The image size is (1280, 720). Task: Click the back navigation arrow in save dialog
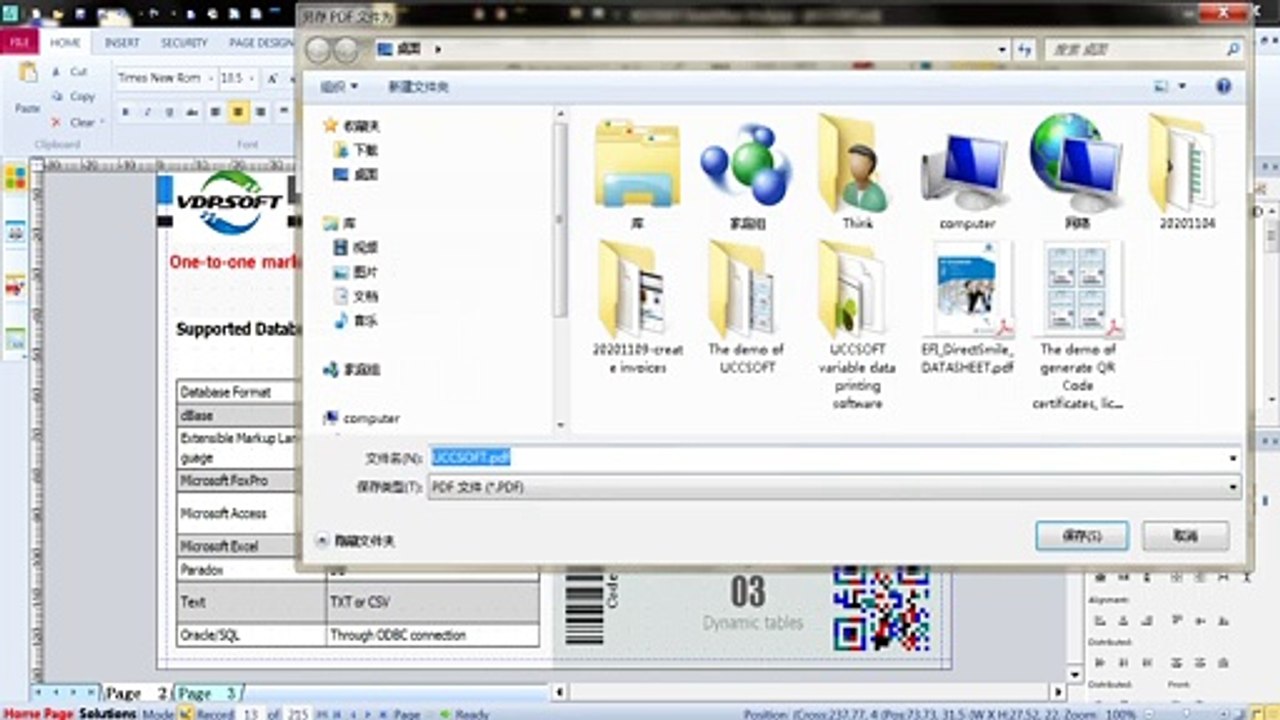(x=319, y=49)
